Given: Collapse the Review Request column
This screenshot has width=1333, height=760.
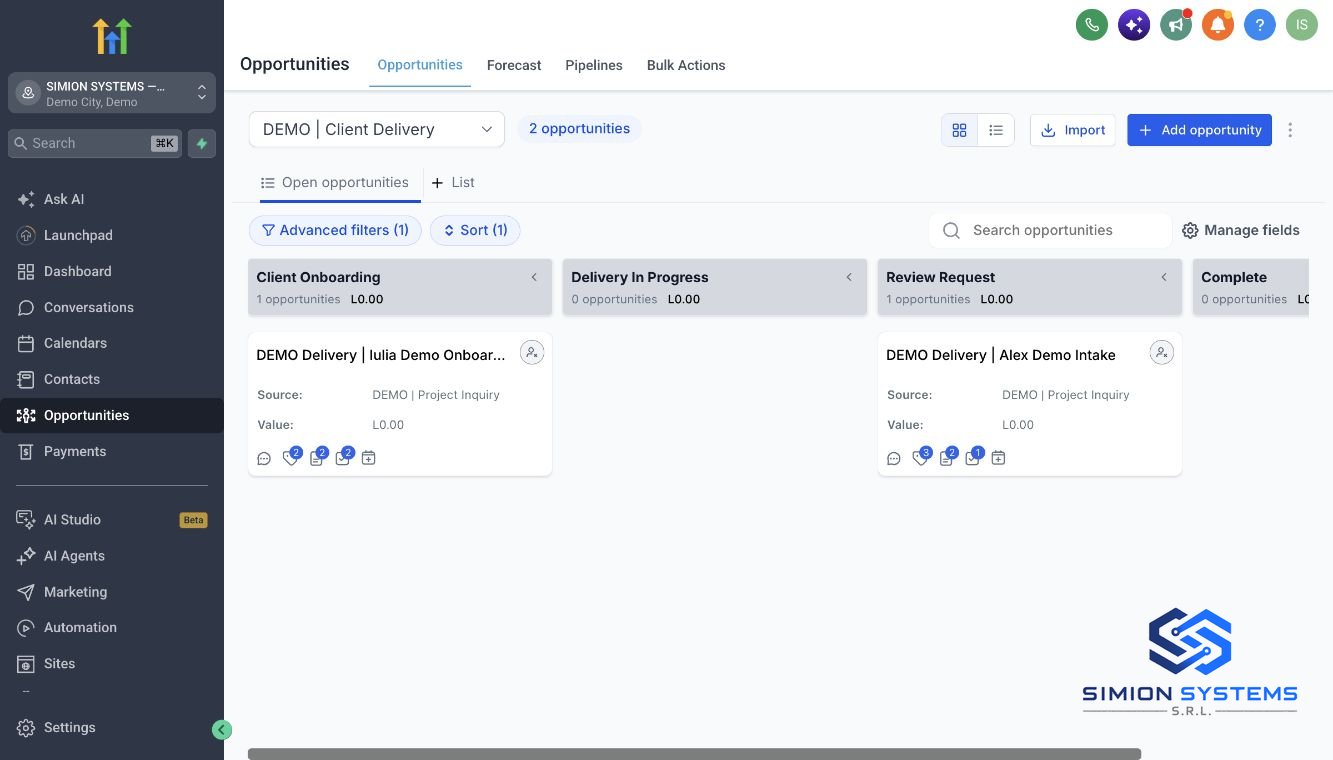Looking at the screenshot, I should 1164,277.
